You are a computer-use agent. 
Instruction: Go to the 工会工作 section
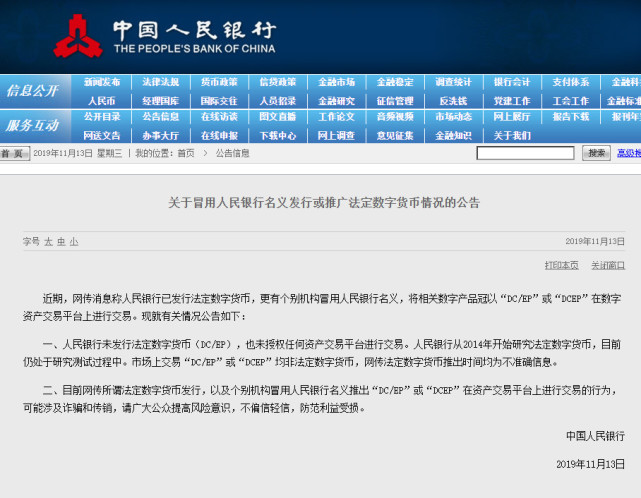pyautogui.click(x=571, y=101)
